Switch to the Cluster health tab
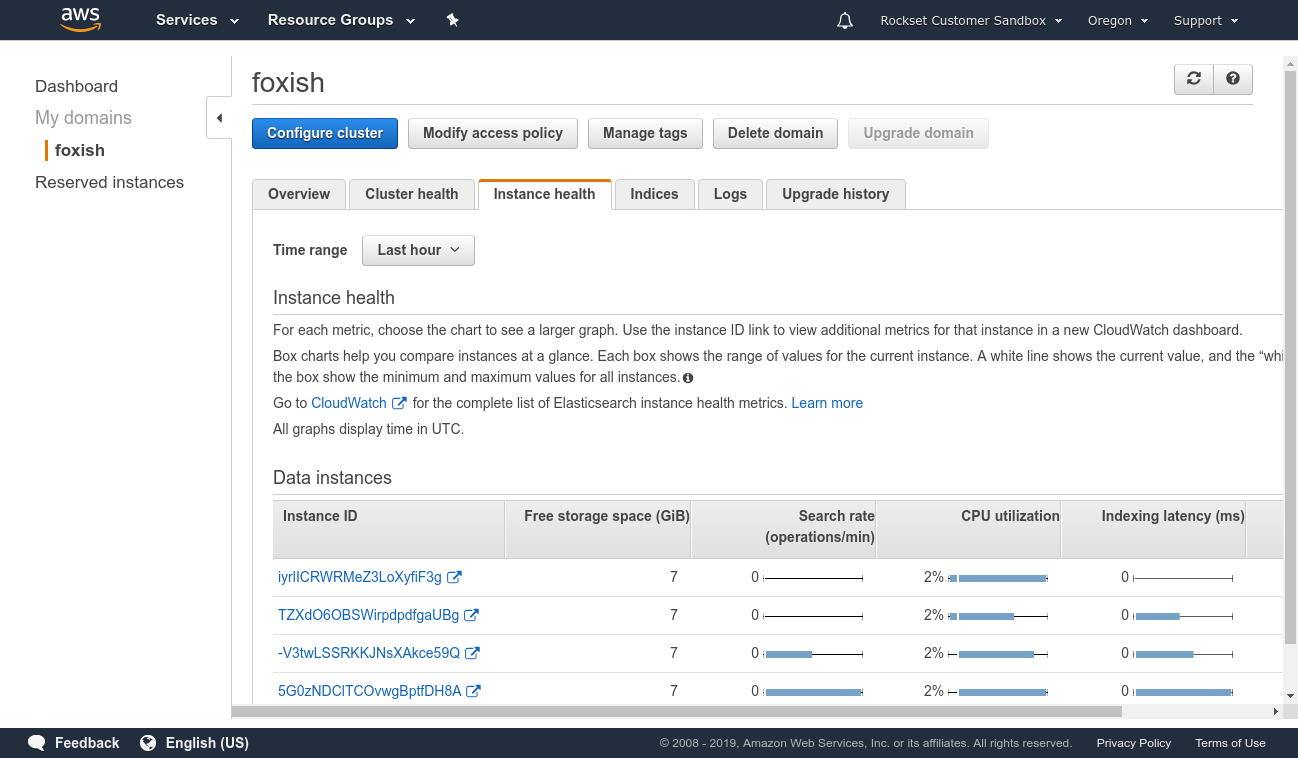Viewport: 1298px width, 758px height. point(412,194)
